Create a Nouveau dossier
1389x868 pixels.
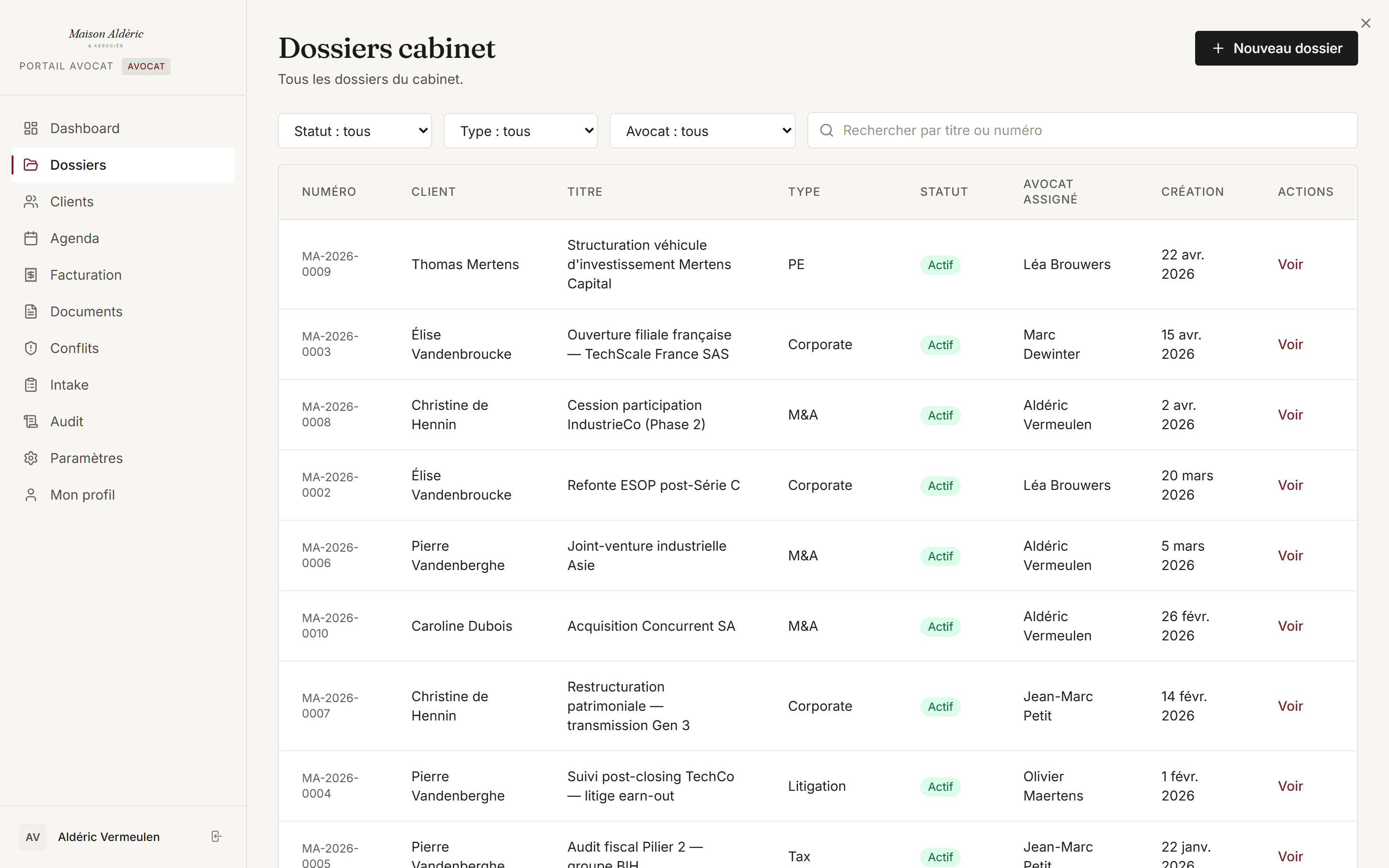coord(1276,48)
